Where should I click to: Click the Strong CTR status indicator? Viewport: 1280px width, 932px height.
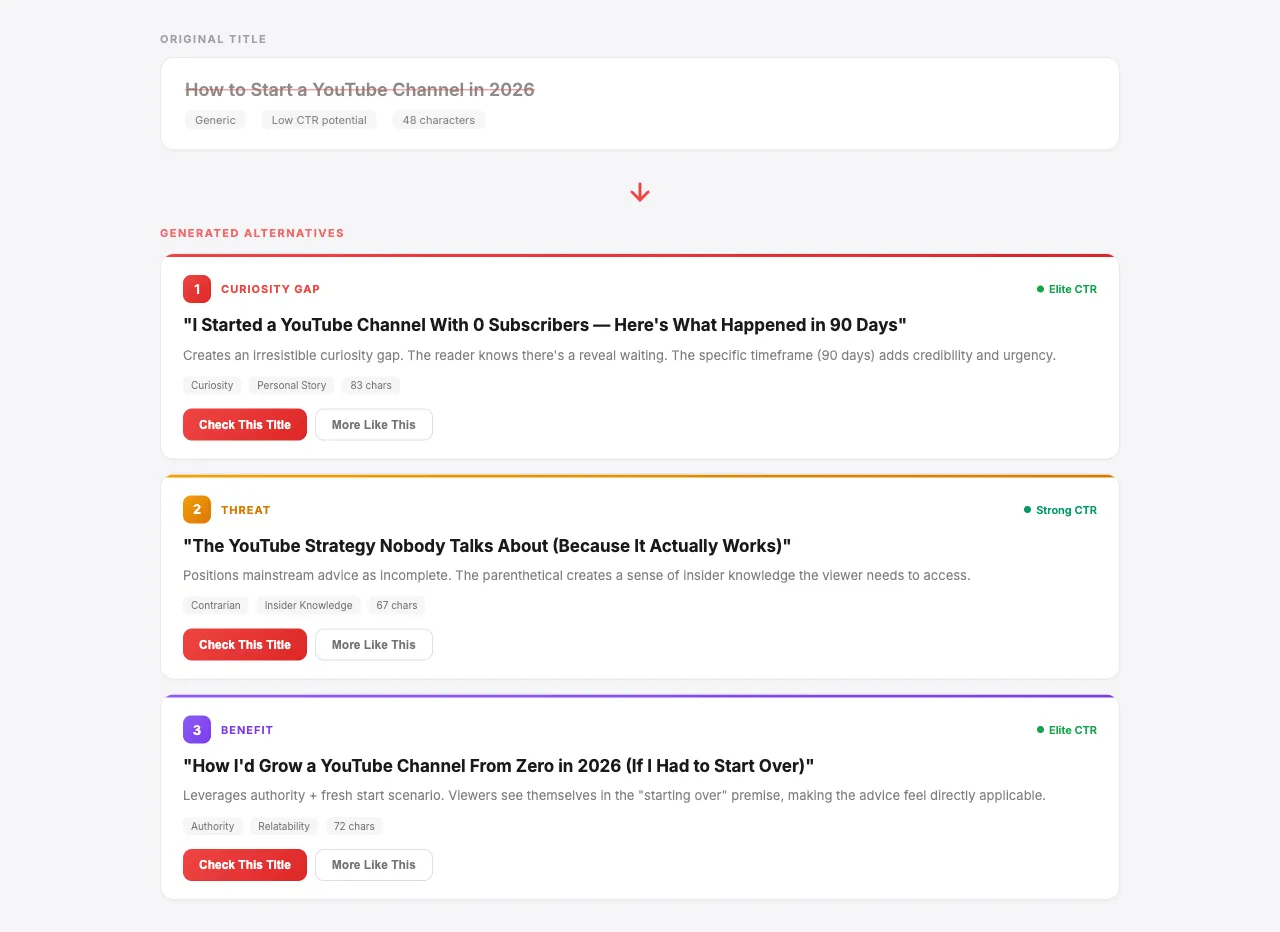point(1060,510)
